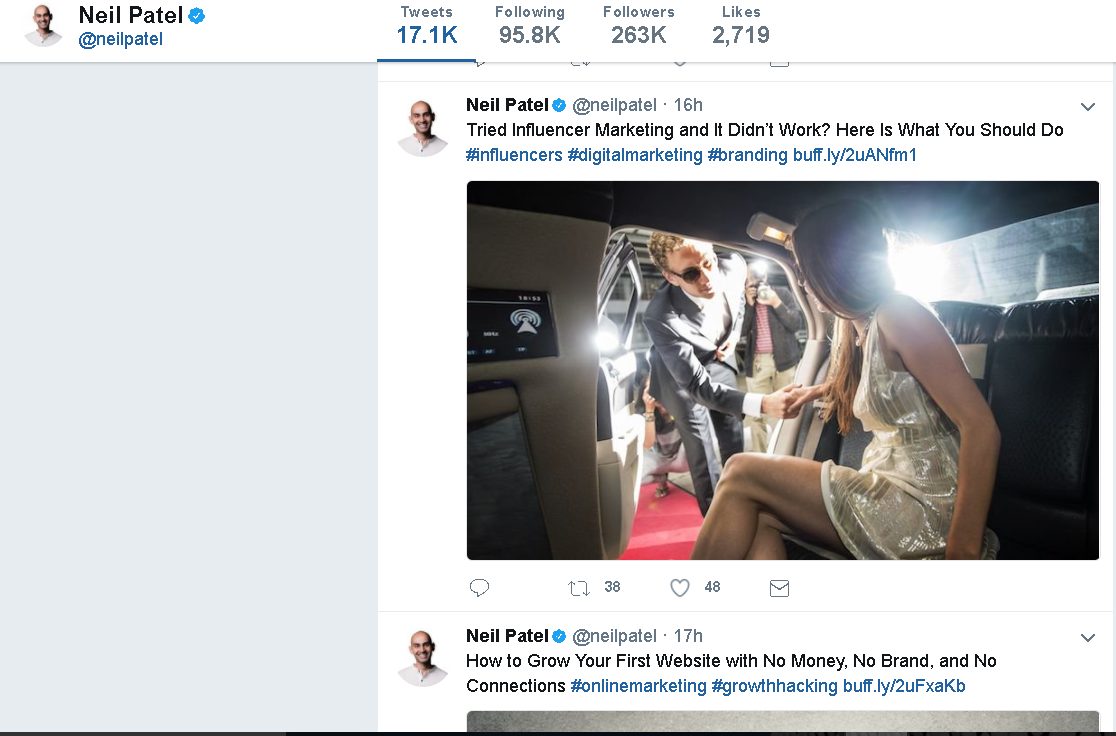The image size is (1116, 736).
Task: Open the 16h tweet timestamp
Action: pyautogui.click(x=688, y=105)
